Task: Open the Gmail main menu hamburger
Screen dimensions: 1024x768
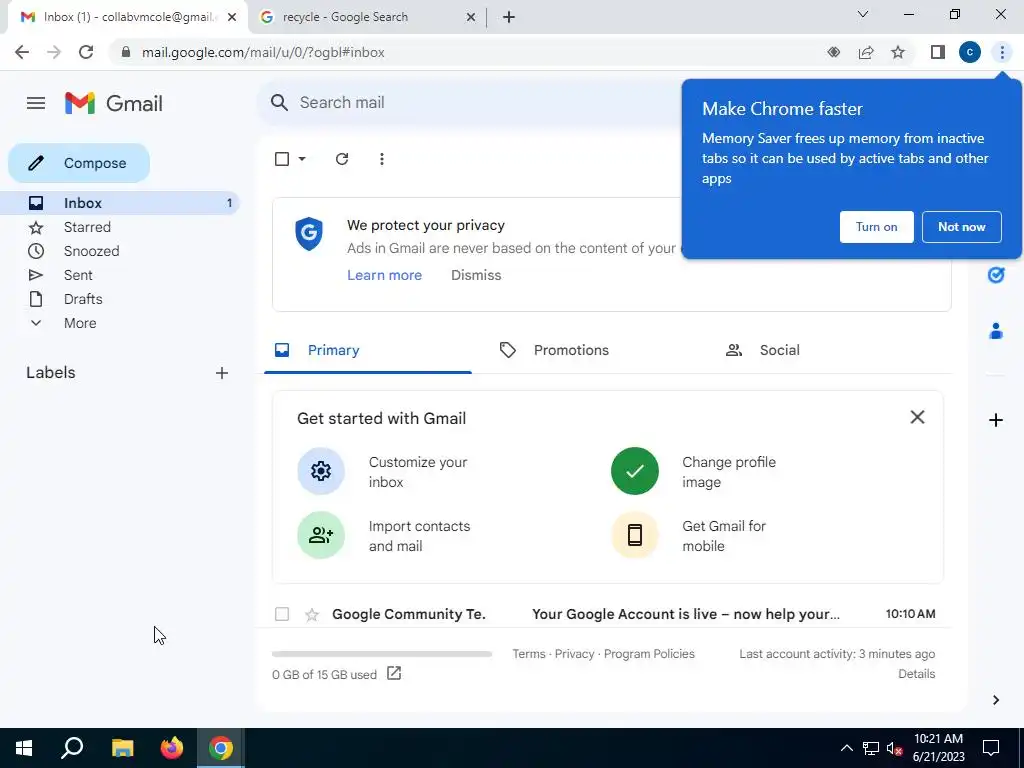Action: point(36,103)
